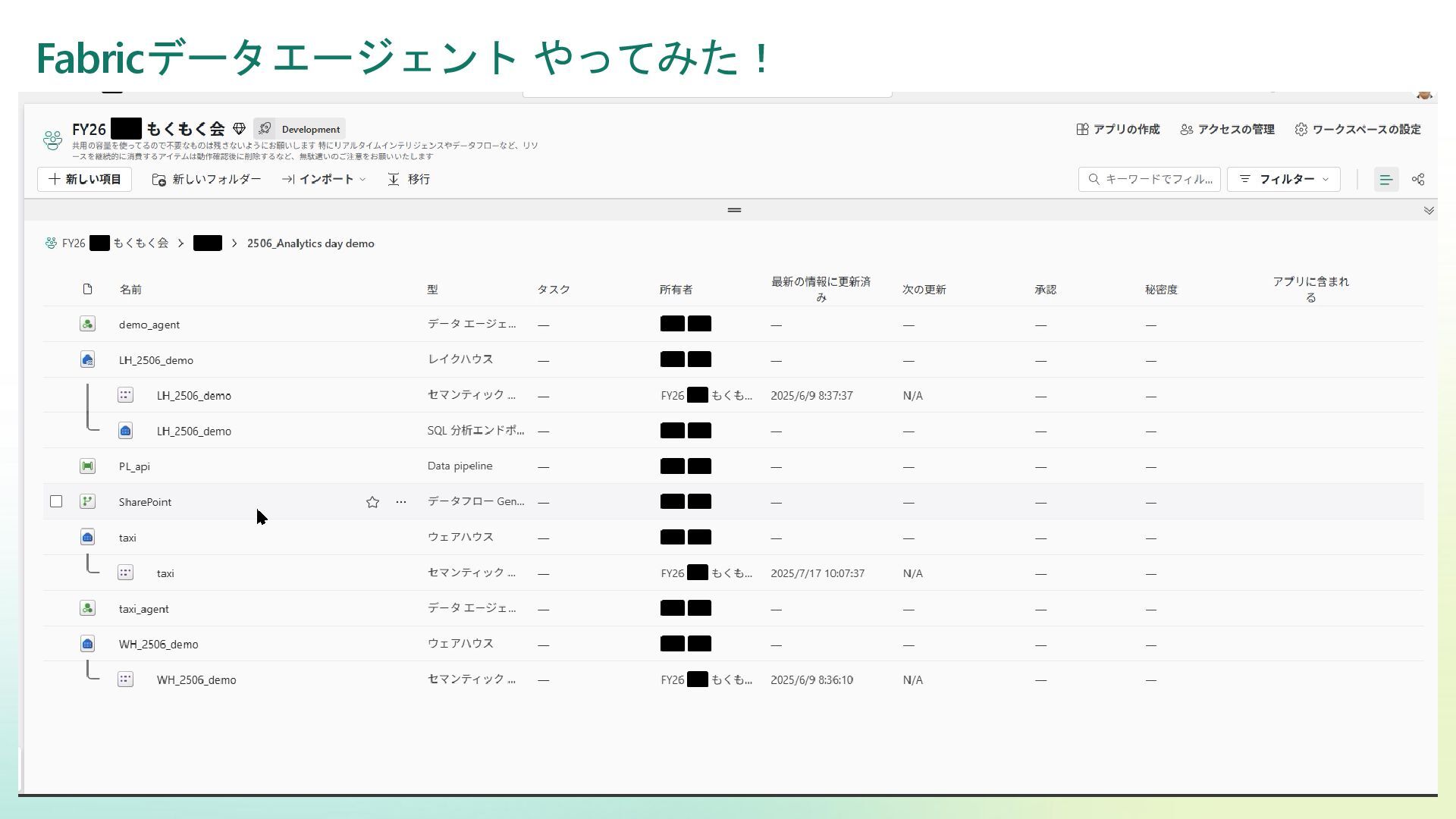Click アプリの作成
Screen dimensions: 1456x819
(1119, 130)
